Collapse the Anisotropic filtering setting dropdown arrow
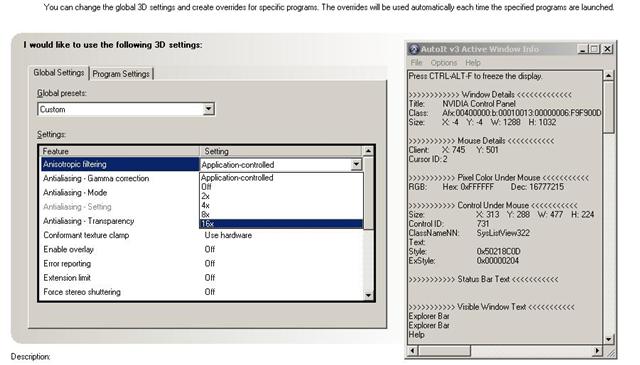Image resolution: width=640 pixels, height=365 pixels. pos(356,165)
